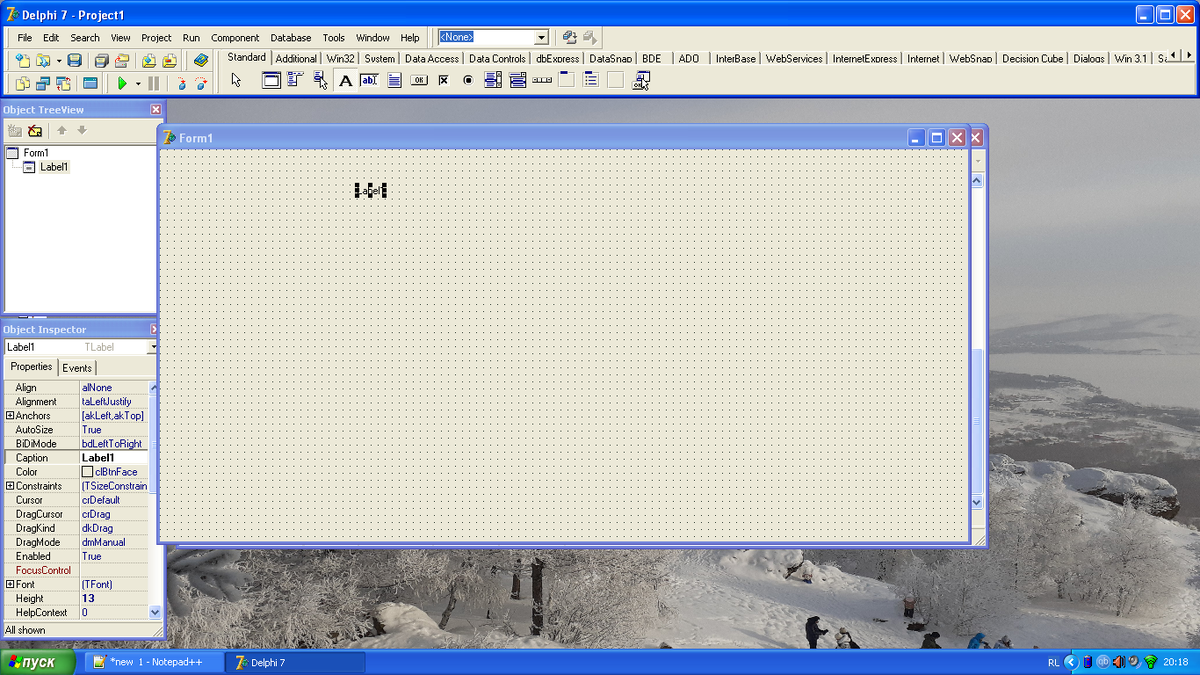Image resolution: width=1200 pixels, height=675 pixels.
Task: Click the AutoSize value True
Action: 114,430
